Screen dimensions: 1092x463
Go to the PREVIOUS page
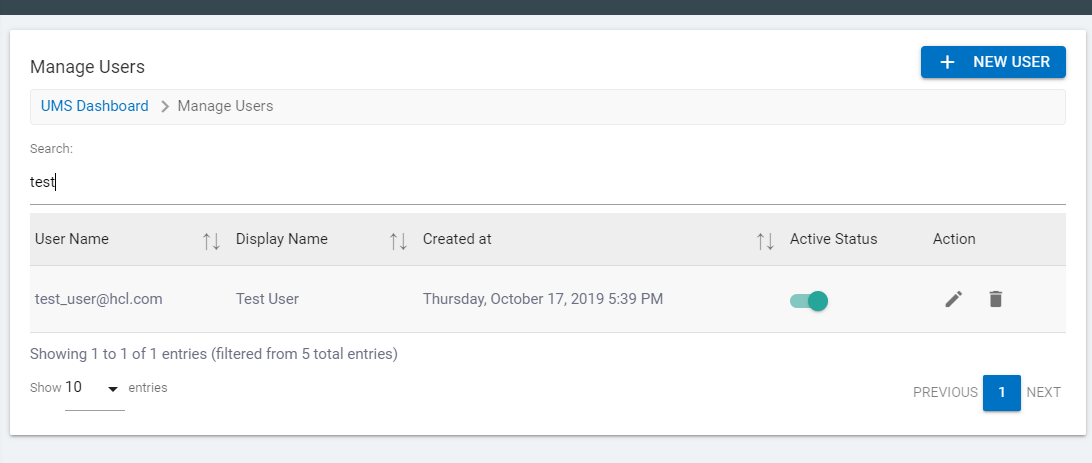(x=945, y=392)
